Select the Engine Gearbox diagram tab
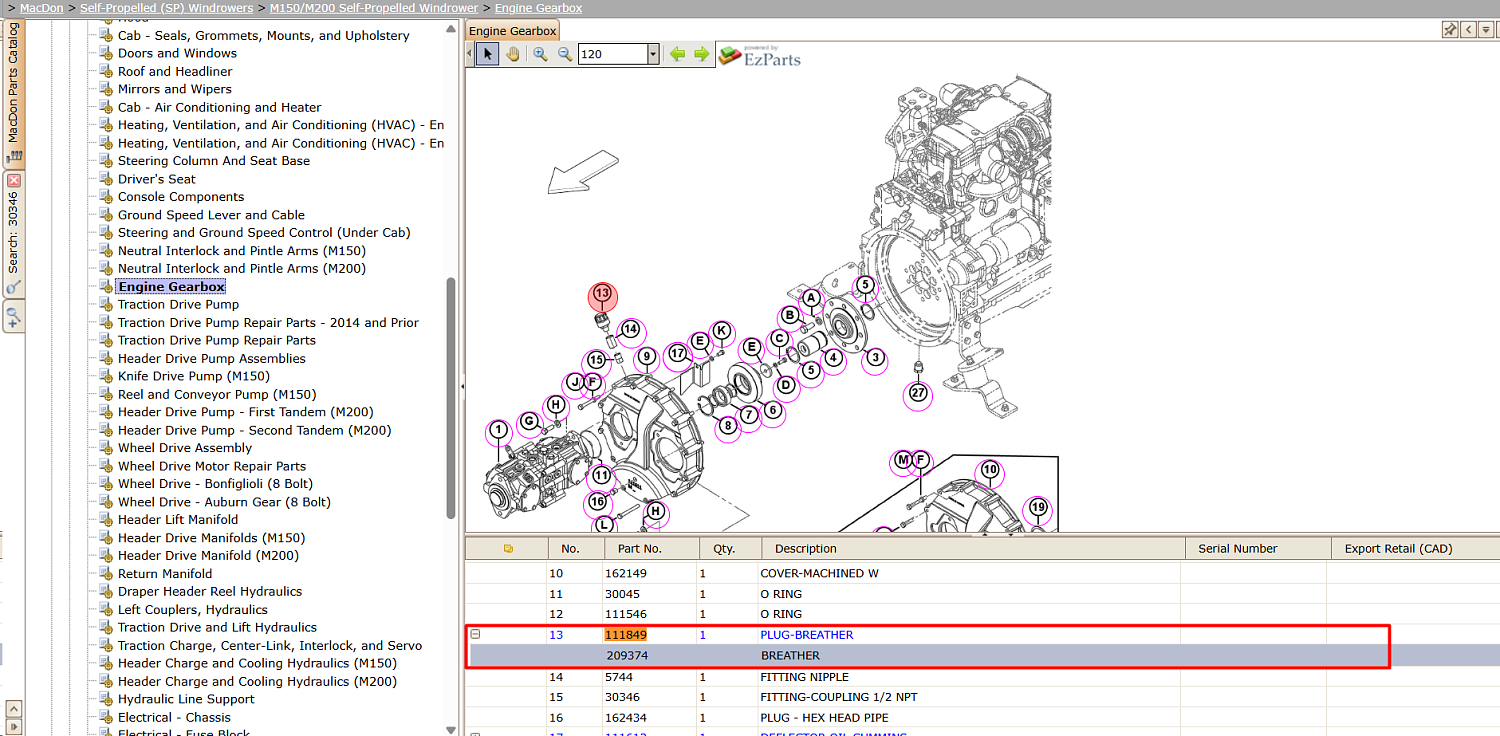 pyautogui.click(x=512, y=31)
